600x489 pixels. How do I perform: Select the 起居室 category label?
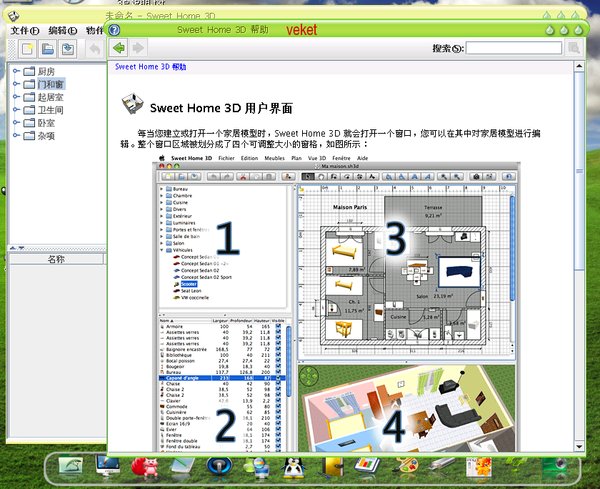click(51, 97)
